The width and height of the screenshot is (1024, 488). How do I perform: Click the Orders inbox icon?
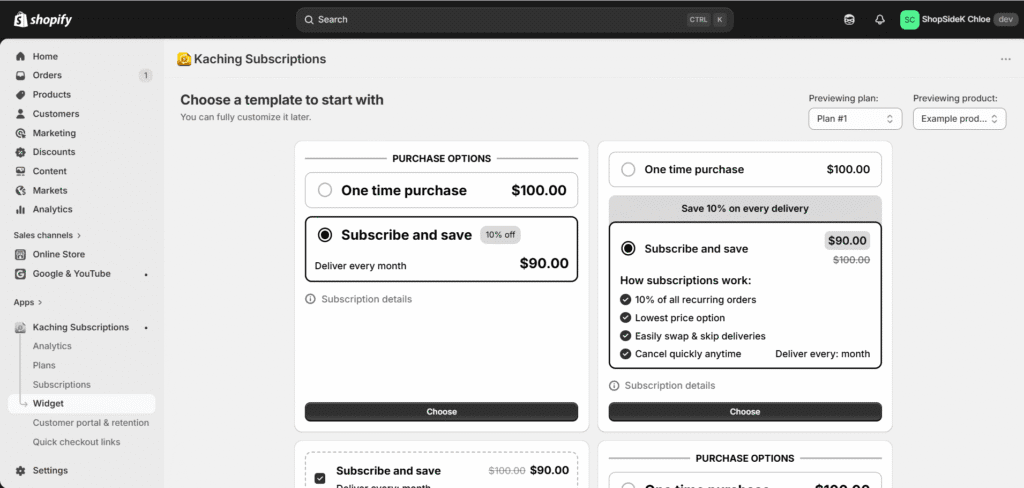point(20,75)
